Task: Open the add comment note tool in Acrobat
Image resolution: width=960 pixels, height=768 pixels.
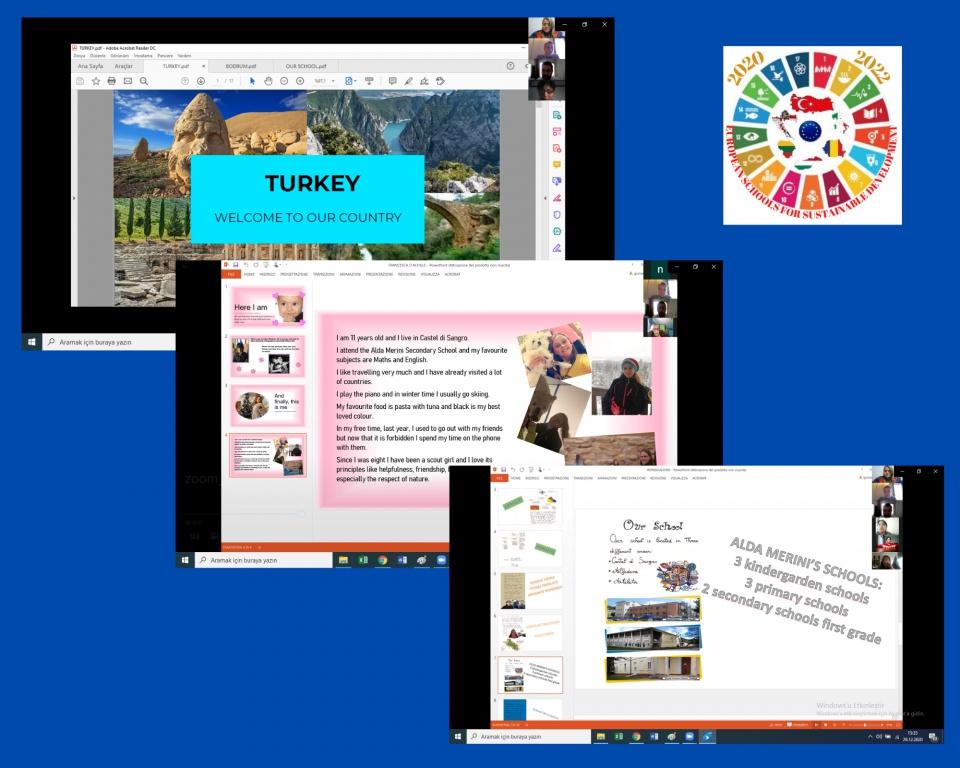Action: (392, 81)
